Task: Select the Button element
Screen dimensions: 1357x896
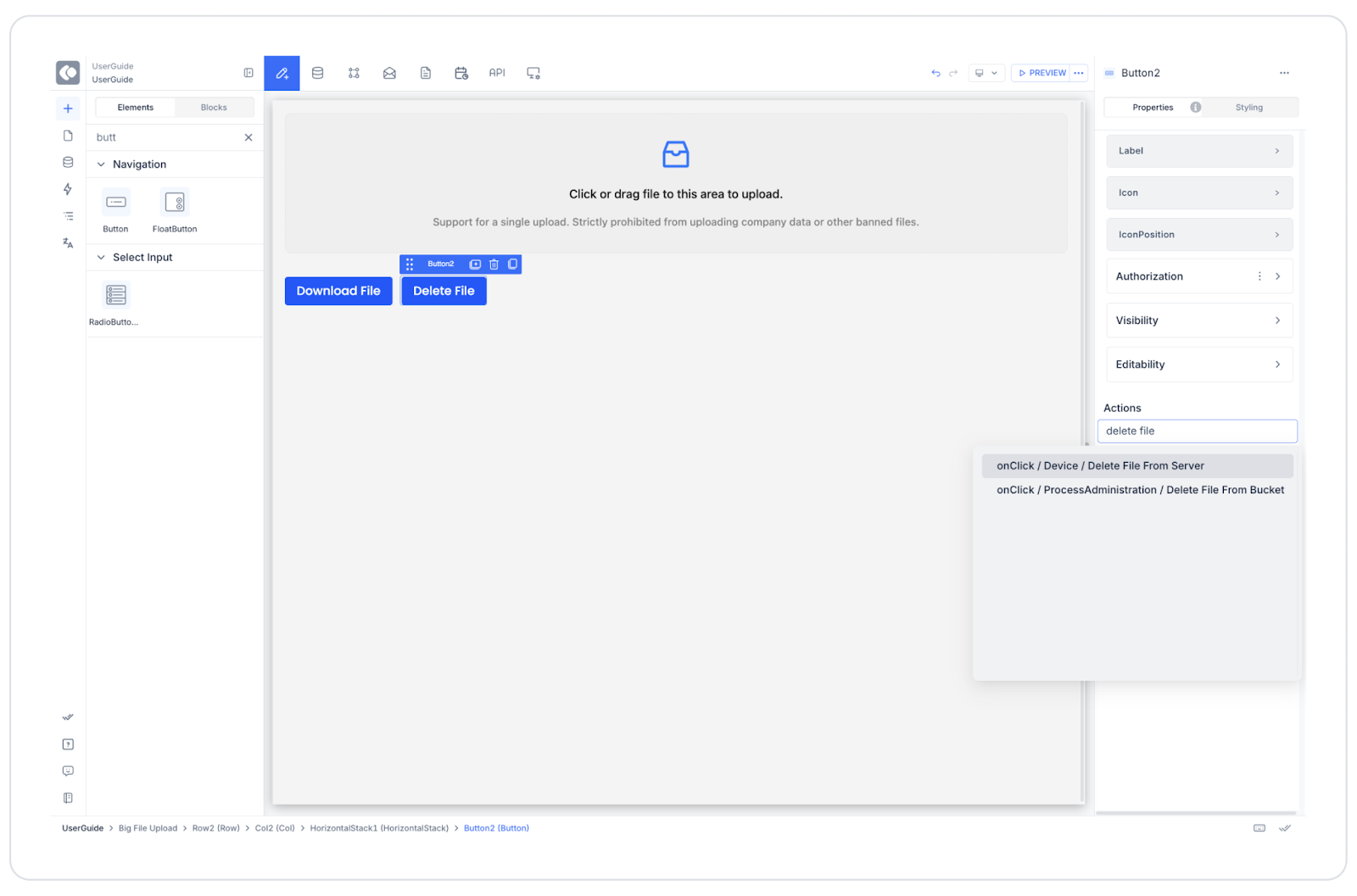Action: [116, 210]
